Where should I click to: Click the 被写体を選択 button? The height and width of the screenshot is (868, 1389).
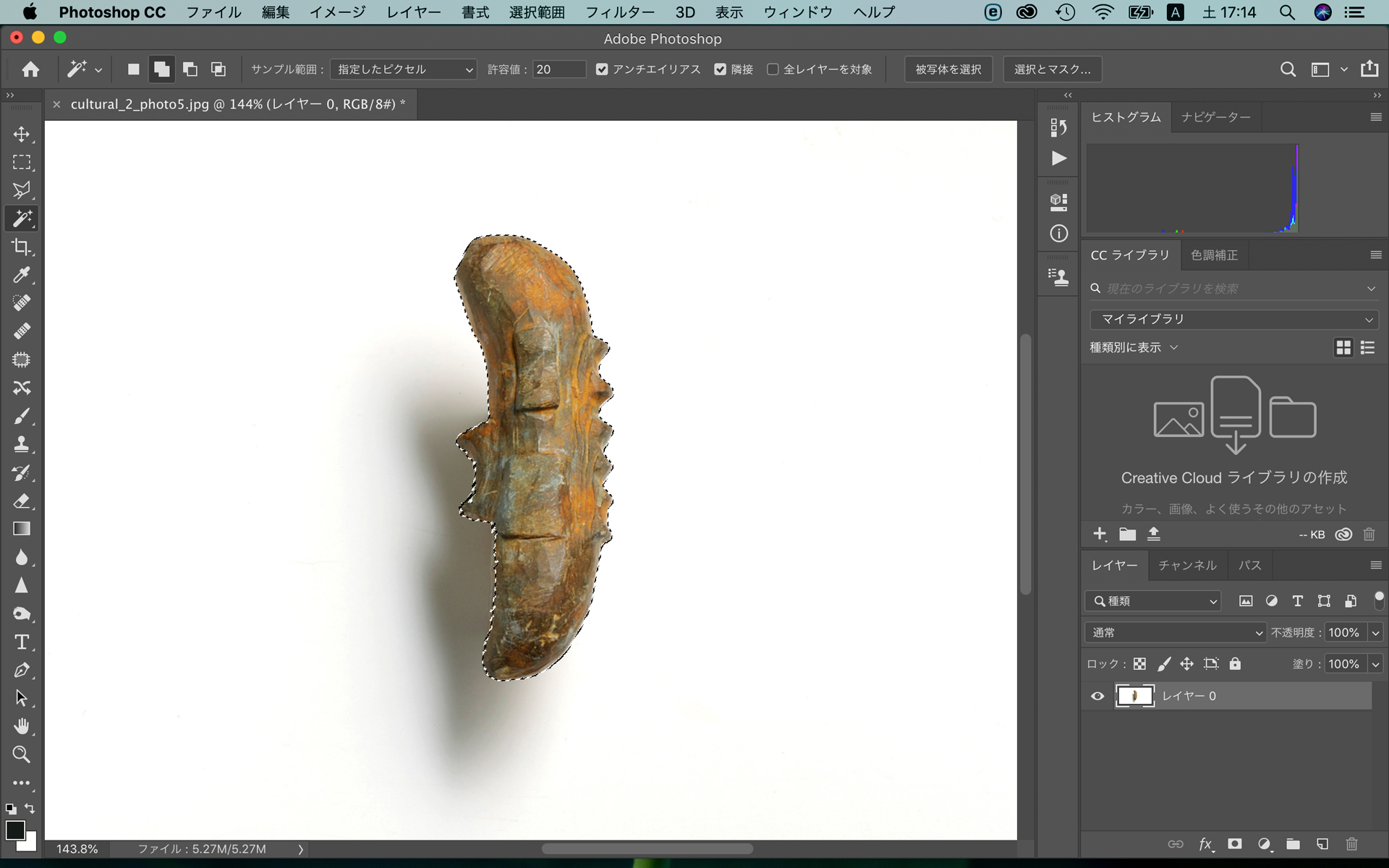click(x=948, y=69)
